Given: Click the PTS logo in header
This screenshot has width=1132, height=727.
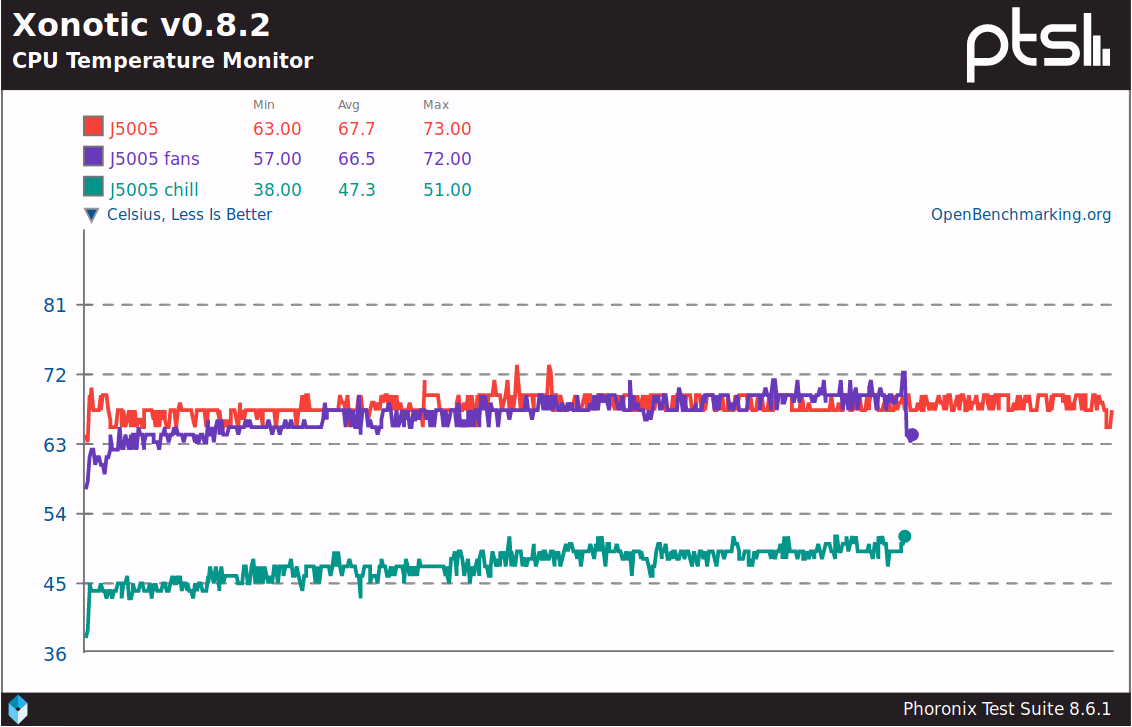Looking at the screenshot, I should [1038, 46].
